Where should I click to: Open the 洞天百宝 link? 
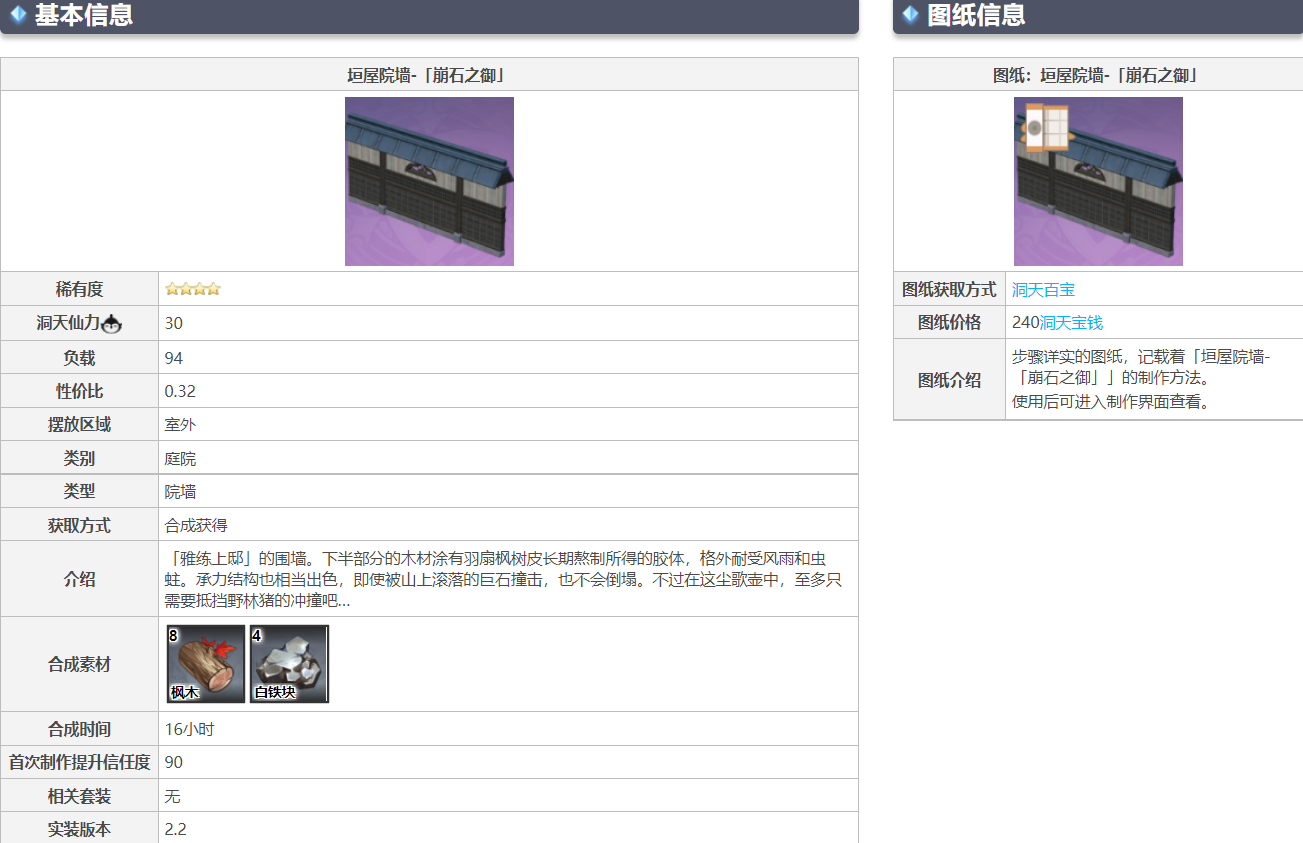click(1043, 289)
